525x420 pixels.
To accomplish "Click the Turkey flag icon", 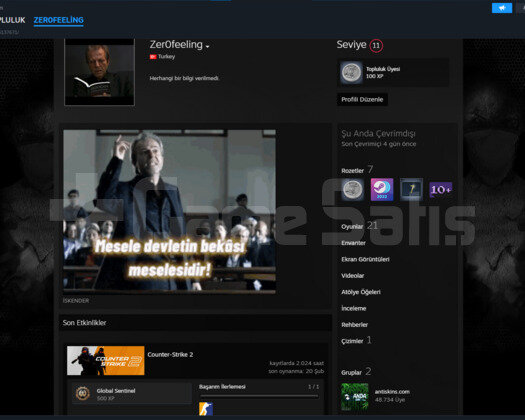I will (153, 57).
